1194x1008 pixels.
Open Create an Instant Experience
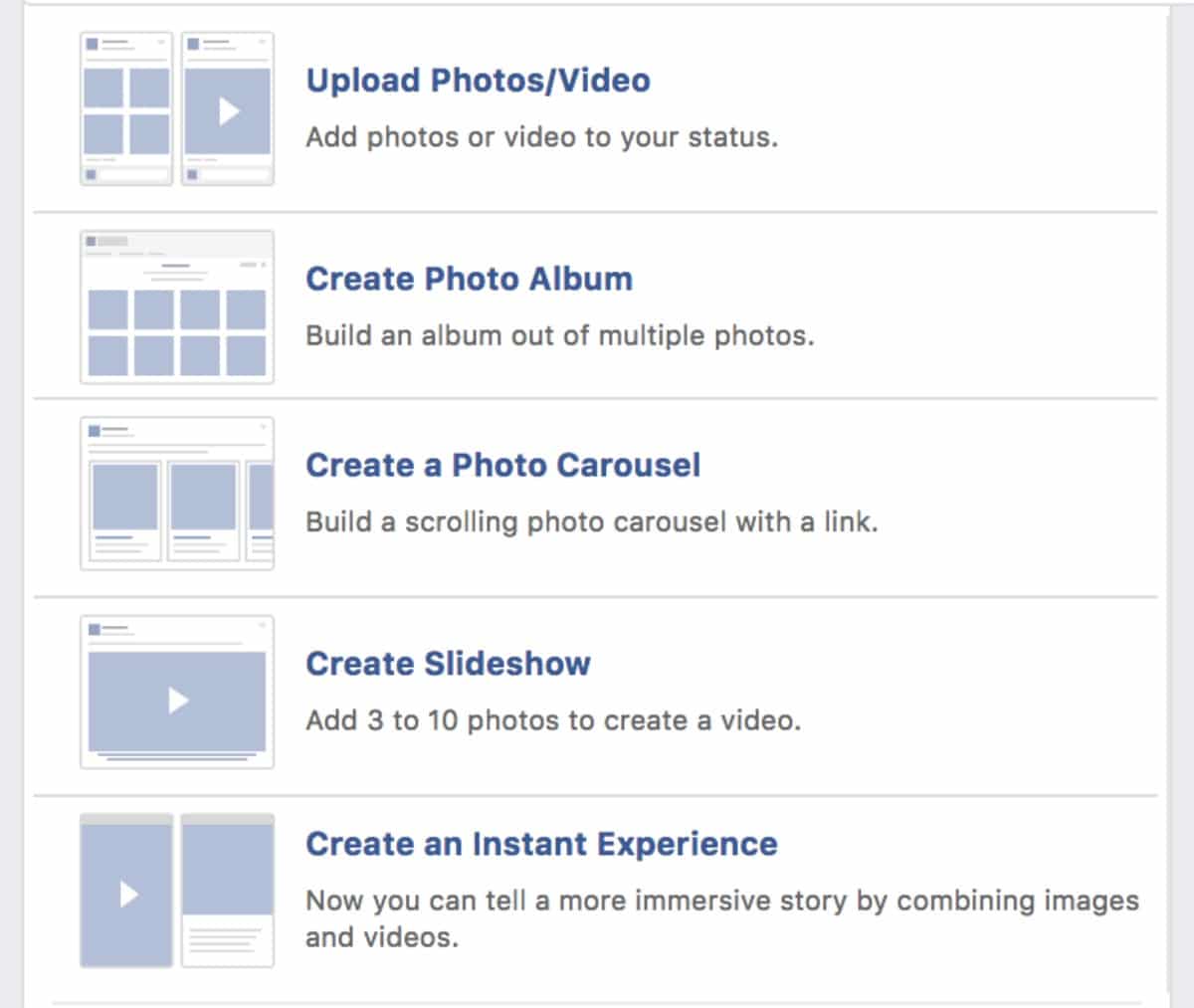click(x=541, y=844)
